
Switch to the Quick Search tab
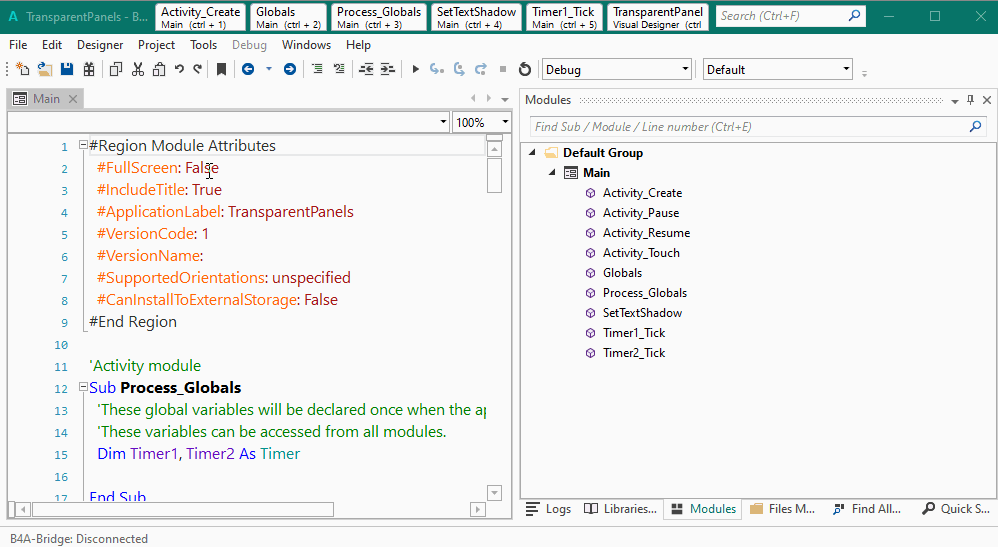point(956,509)
